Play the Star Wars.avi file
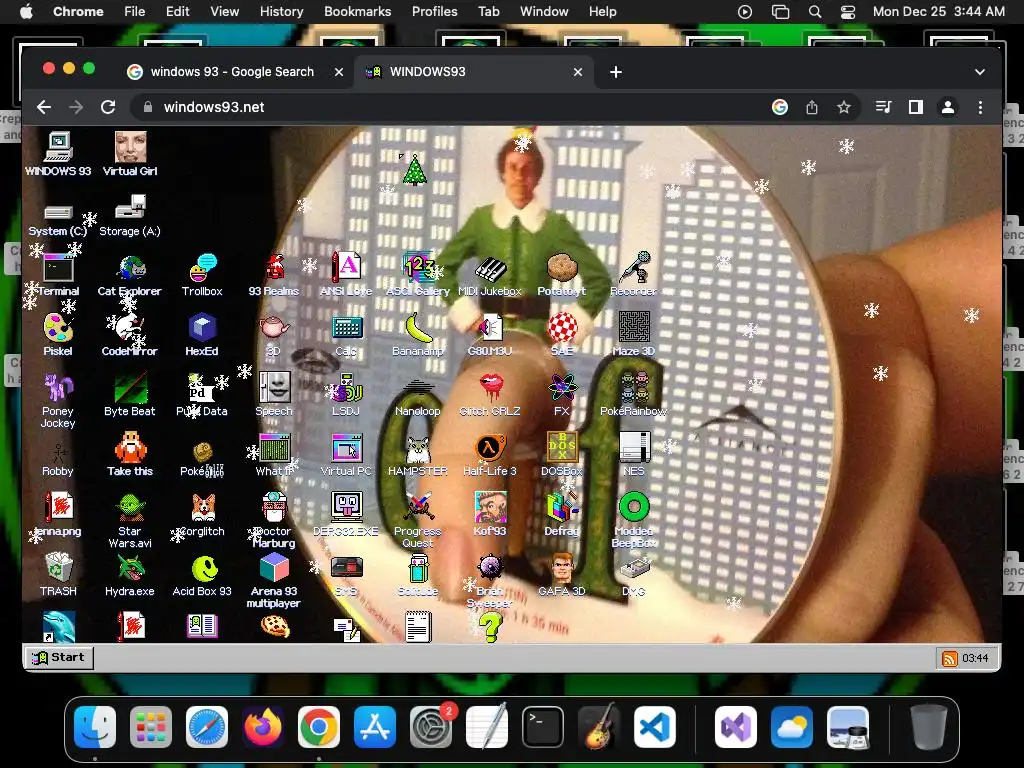Image resolution: width=1024 pixels, height=768 pixels. click(130, 520)
